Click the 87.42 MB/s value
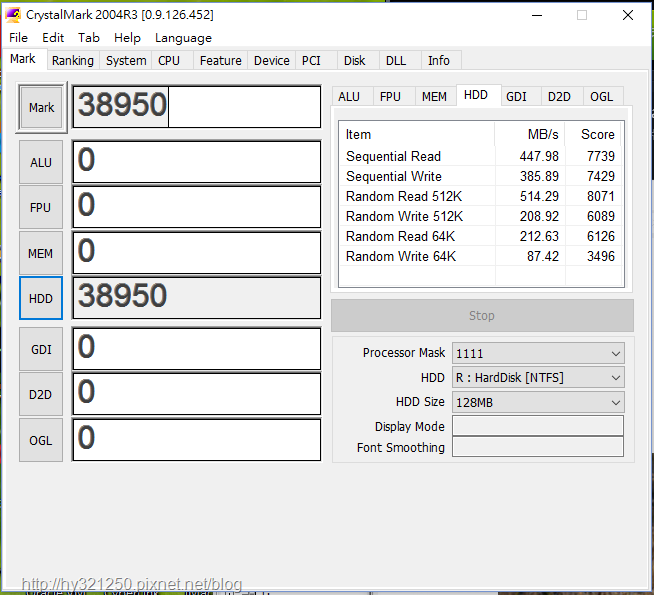Viewport: 654px width, 595px height. tap(543, 256)
